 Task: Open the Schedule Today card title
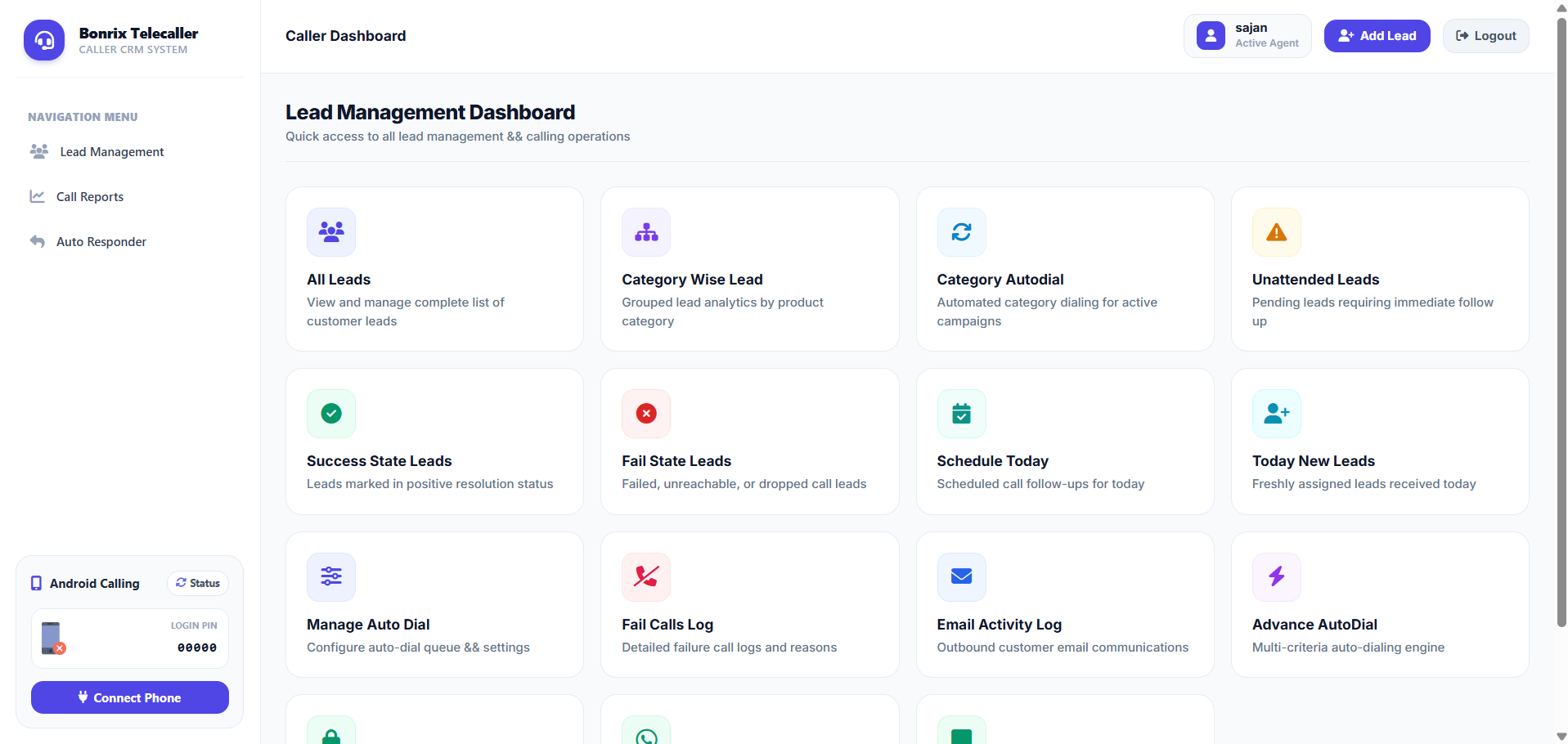pos(993,461)
